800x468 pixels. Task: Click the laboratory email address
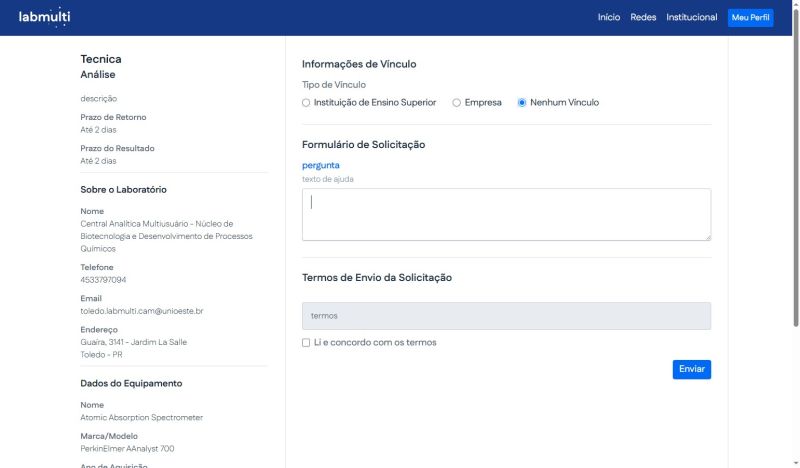coord(142,311)
